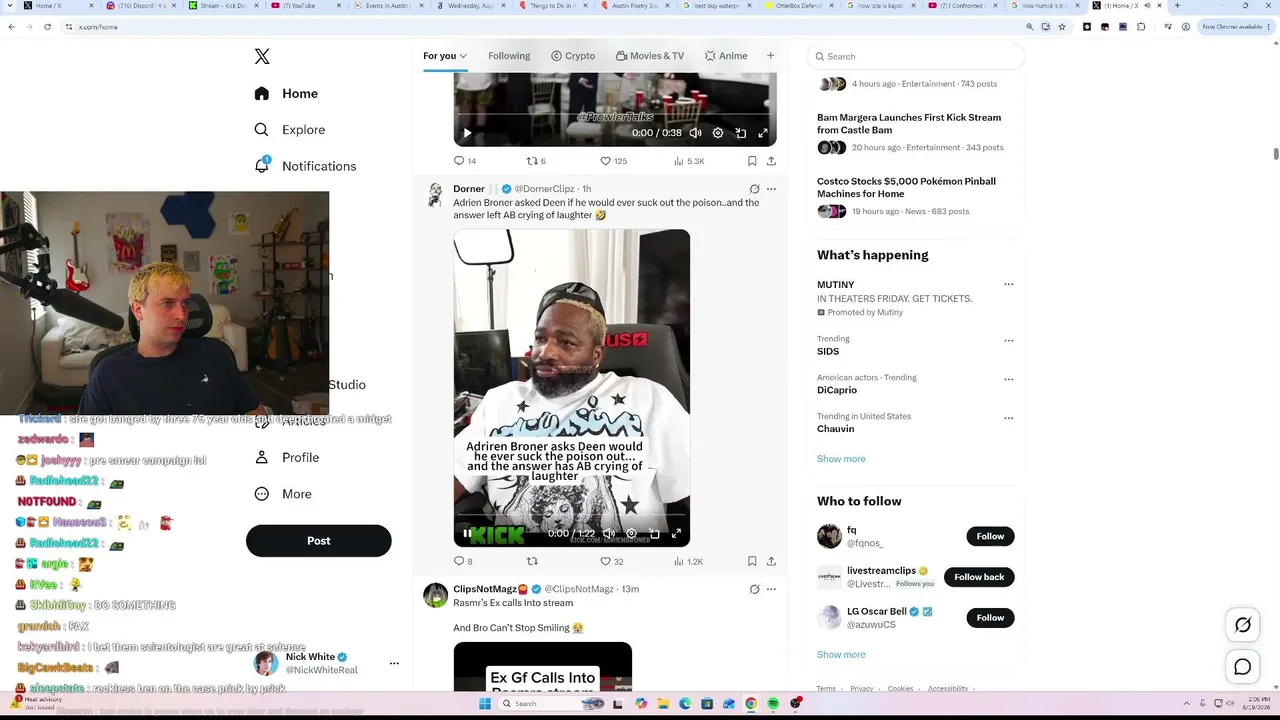Reload the page in Chrome
This screenshot has height=720, width=1280.
[47, 27]
